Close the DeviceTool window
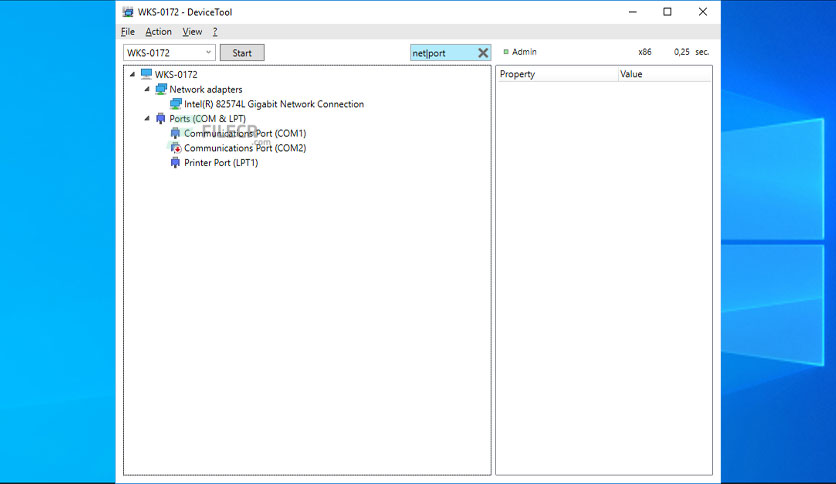Image resolution: width=836 pixels, height=484 pixels. click(703, 12)
